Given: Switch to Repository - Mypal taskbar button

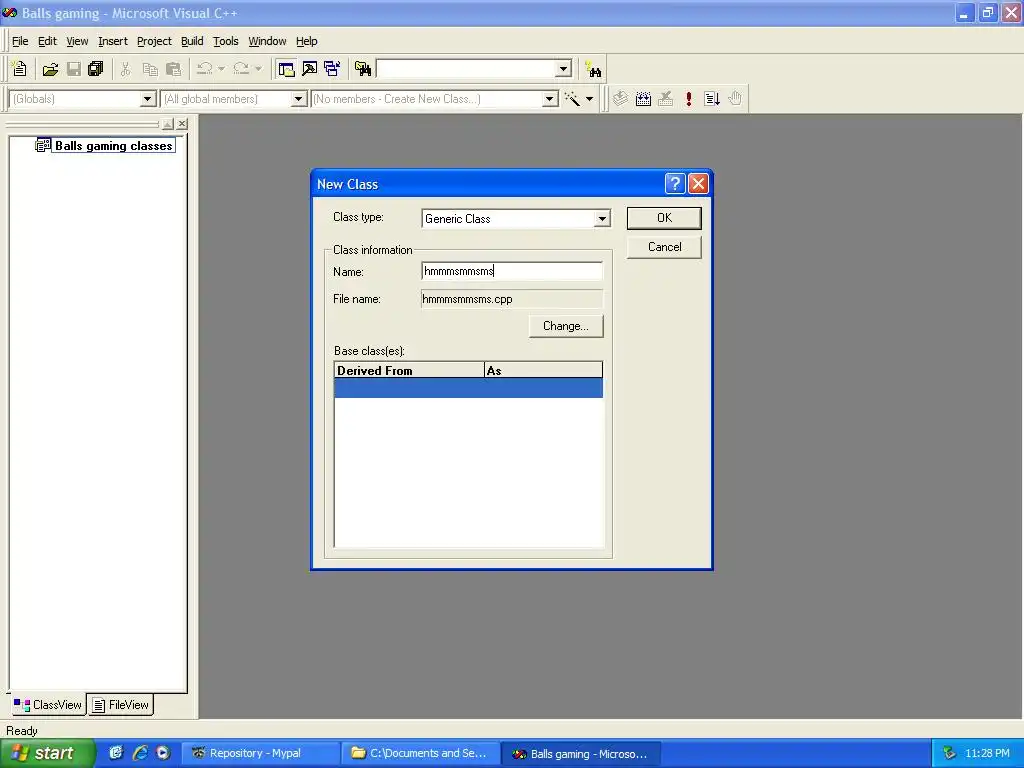Looking at the screenshot, I should (x=260, y=753).
